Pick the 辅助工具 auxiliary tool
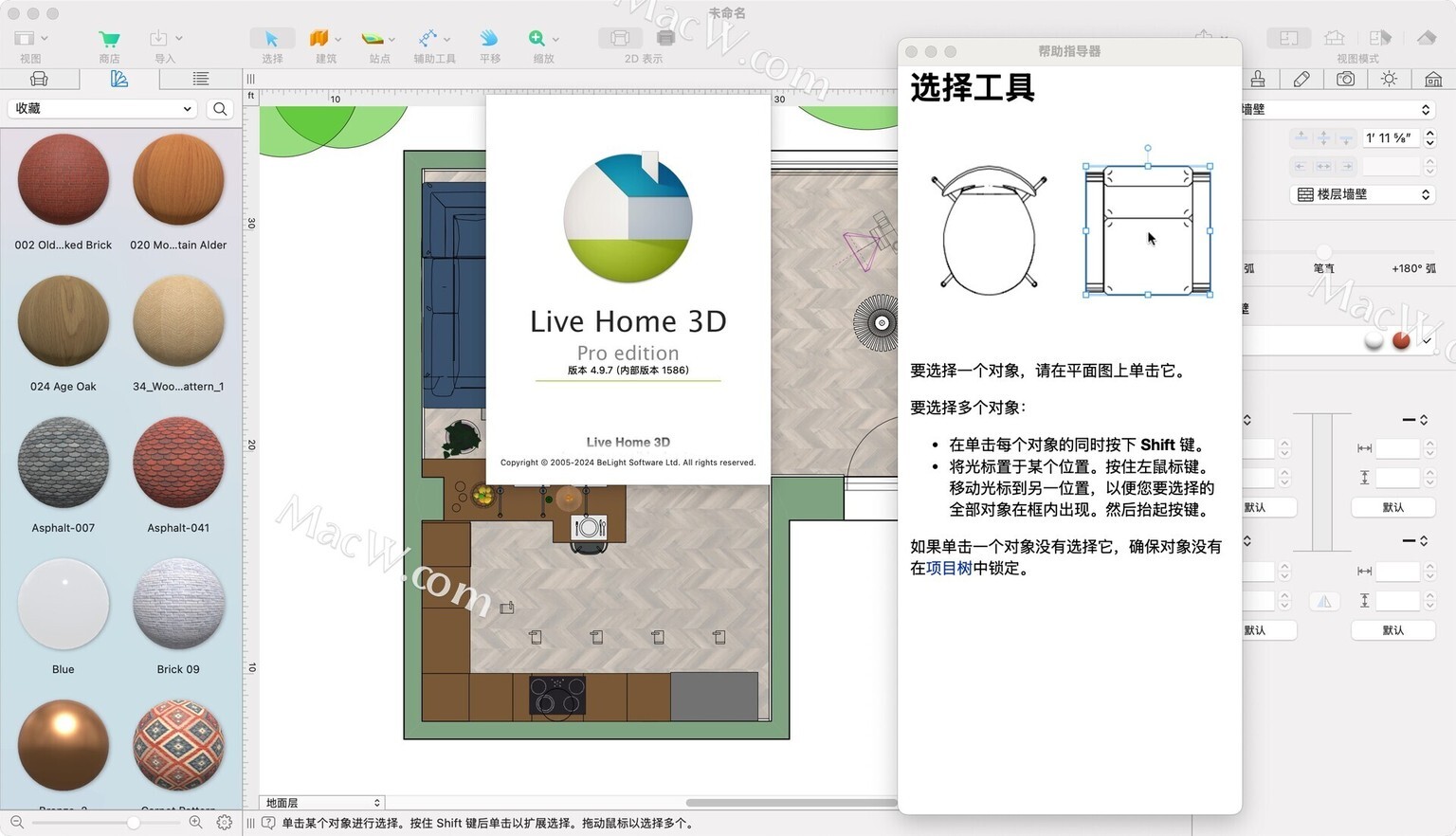 [428, 39]
